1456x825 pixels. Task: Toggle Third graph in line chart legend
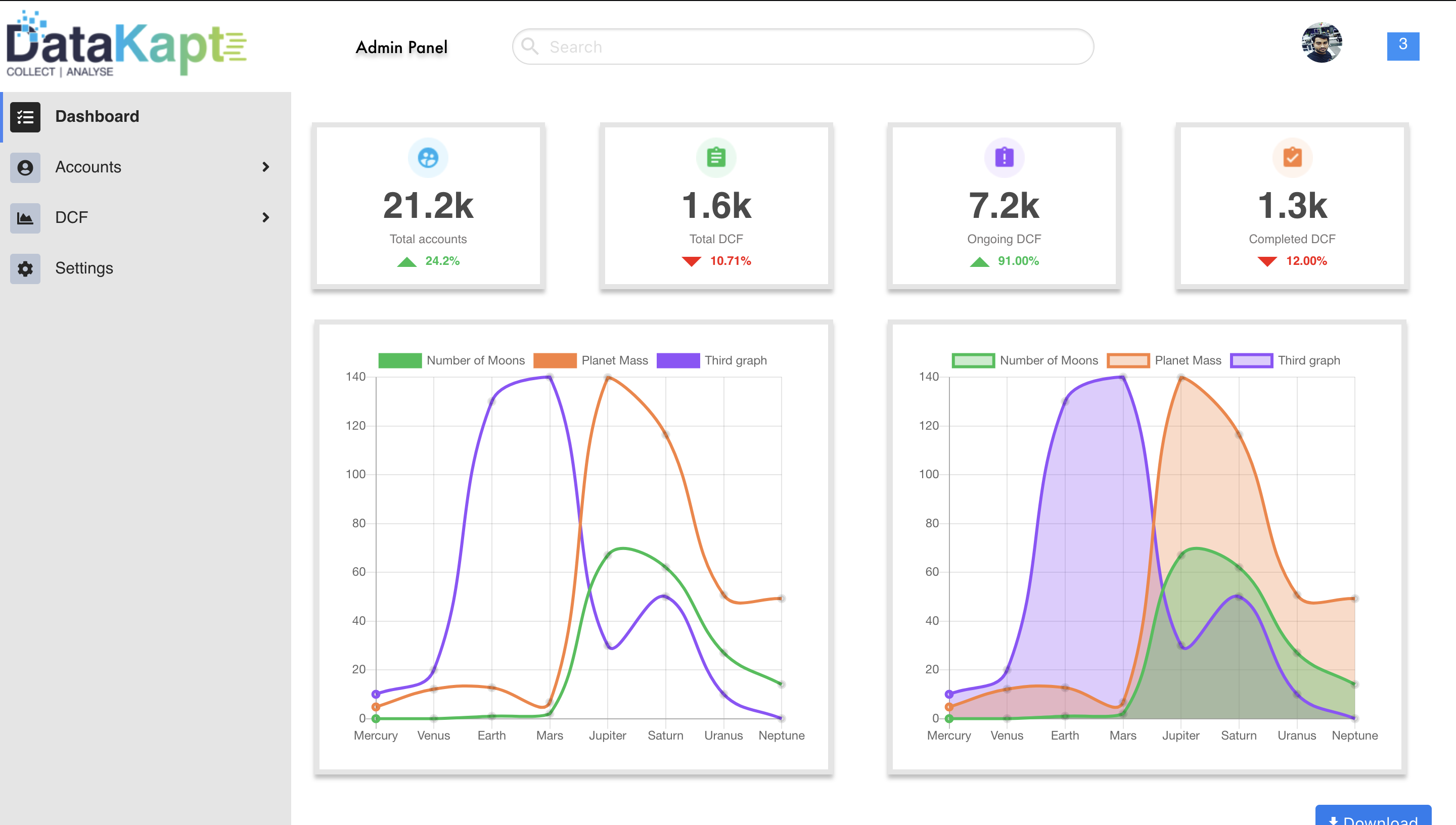[712, 360]
